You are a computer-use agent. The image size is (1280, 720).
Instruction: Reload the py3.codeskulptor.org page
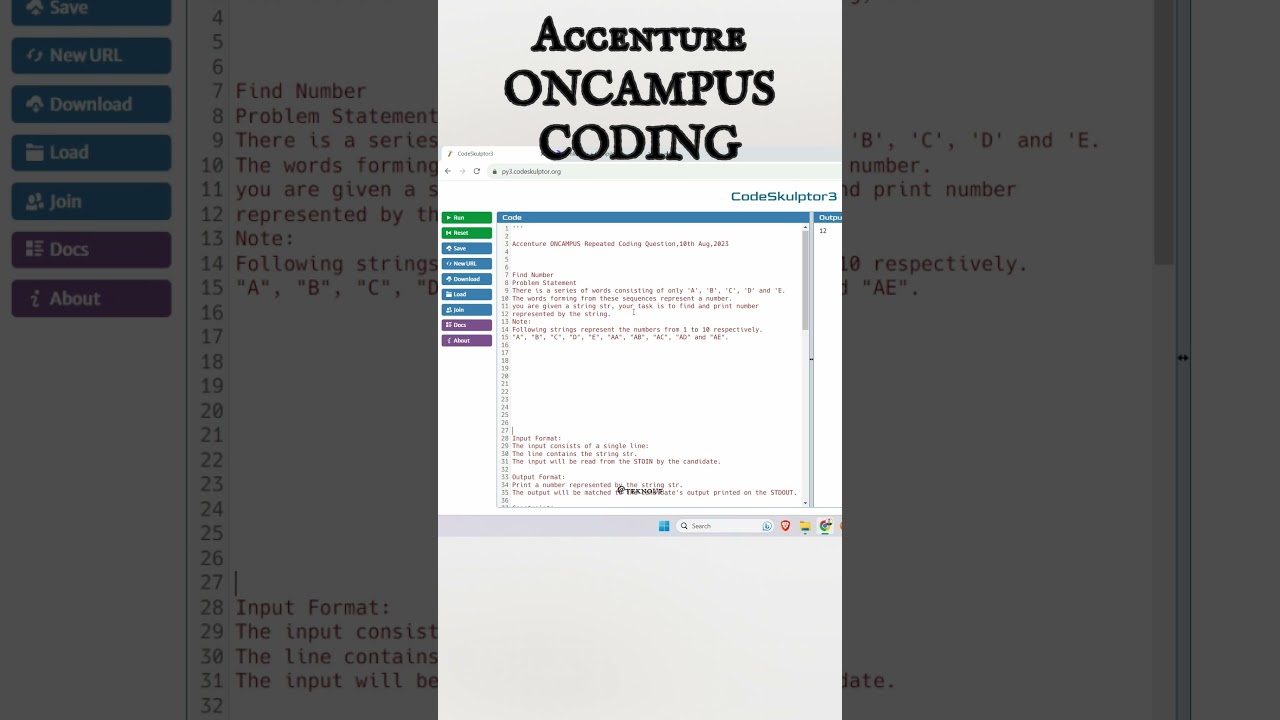tap(477, 171)
